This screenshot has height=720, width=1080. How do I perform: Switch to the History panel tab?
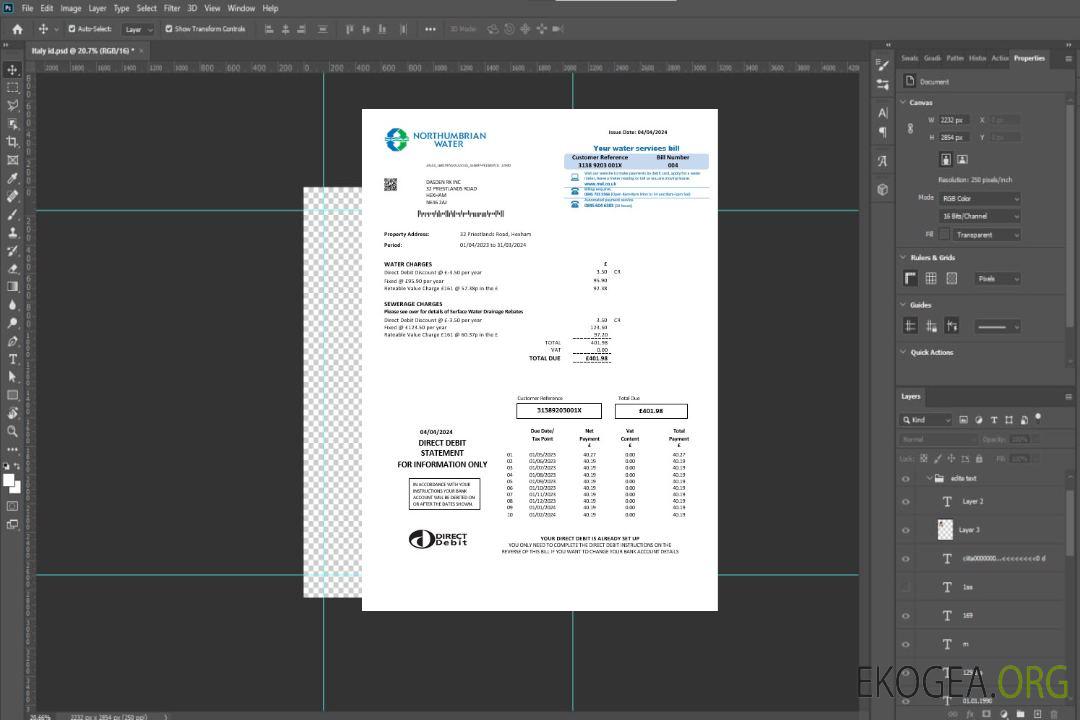[977, 58]
